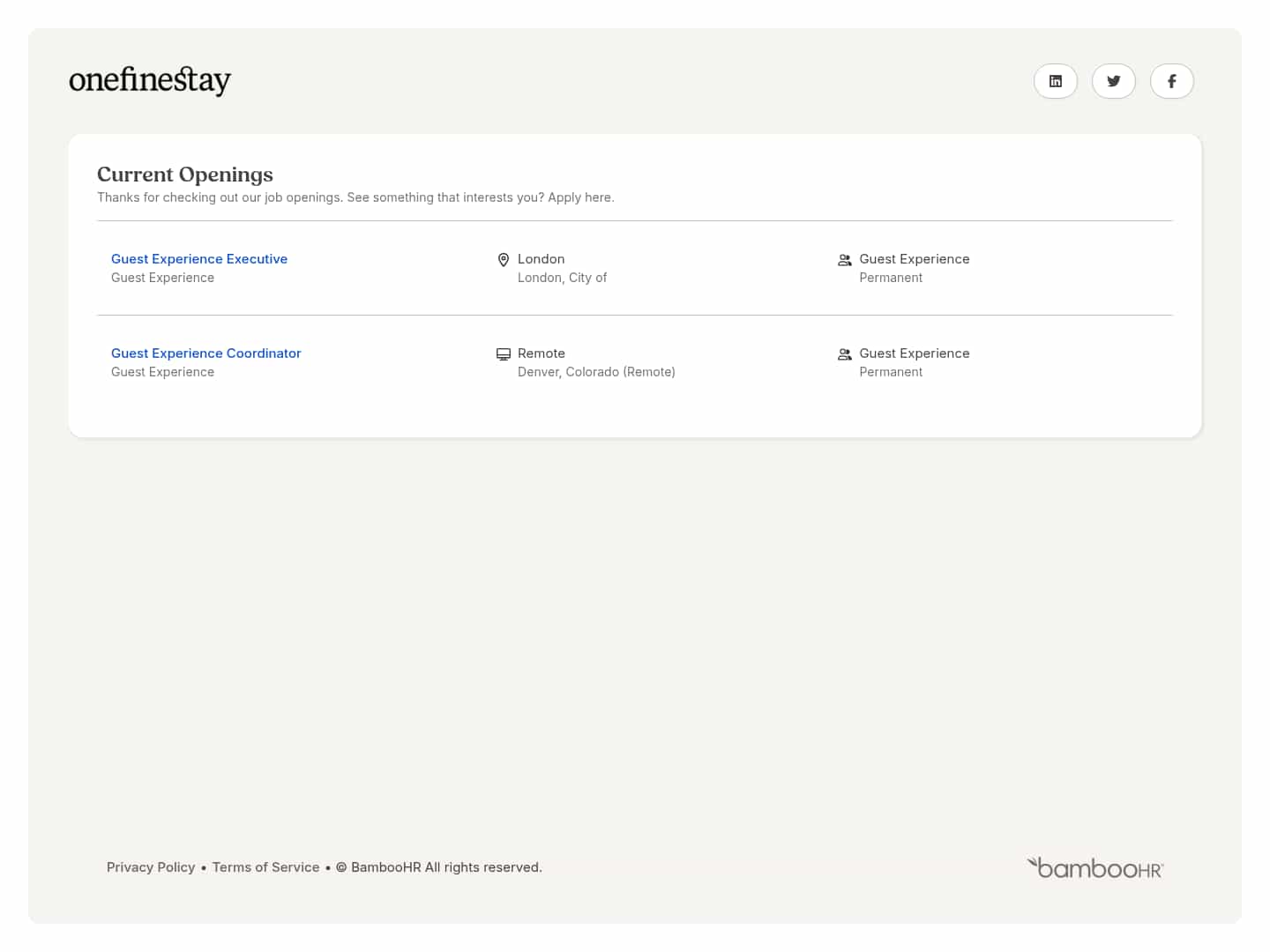Click the copyright symbol in the footer
The image size is (1270, 952).
pyautogui.click(x=341, y=867)
